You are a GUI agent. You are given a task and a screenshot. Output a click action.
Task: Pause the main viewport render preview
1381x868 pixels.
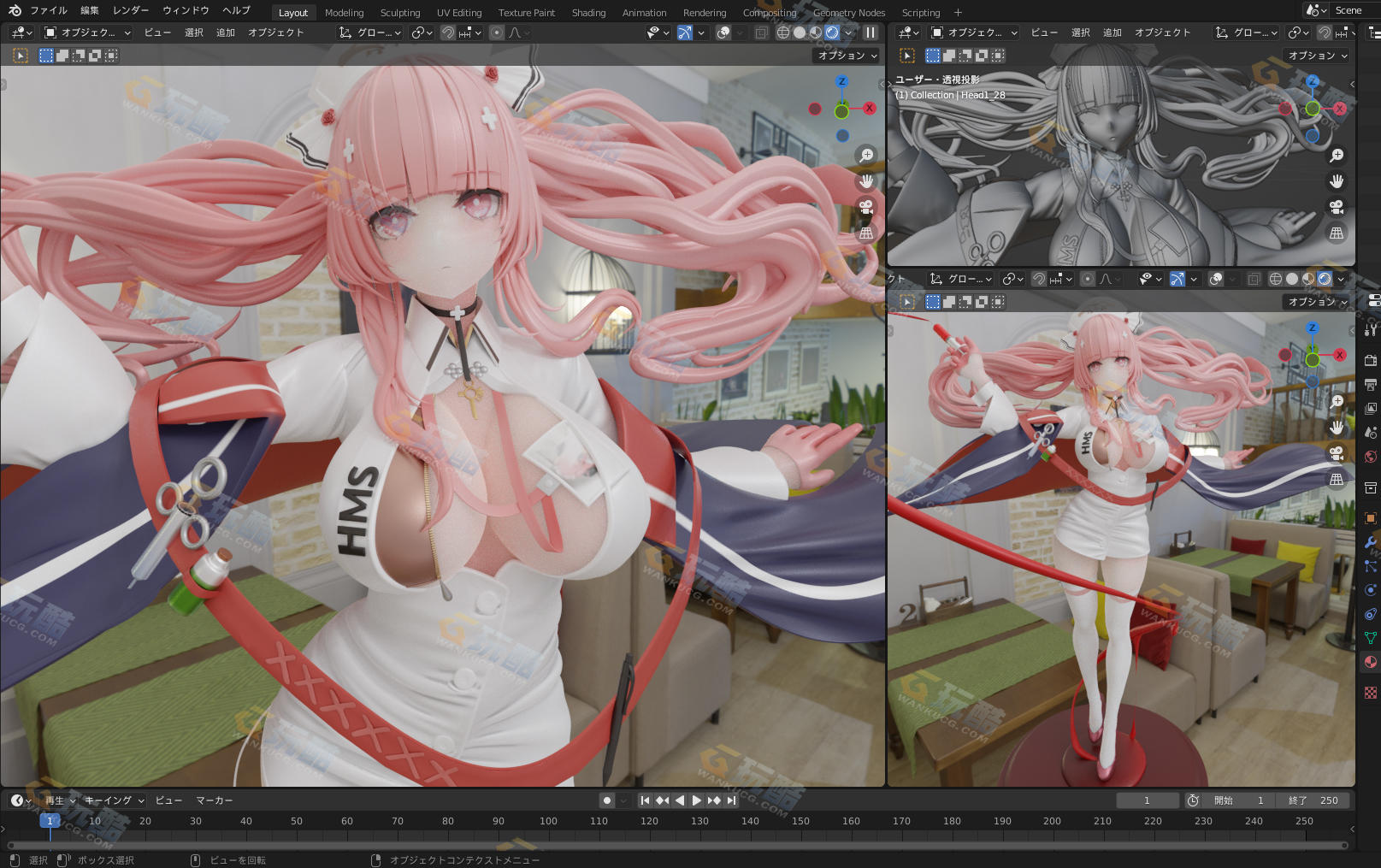coord(871,32)
